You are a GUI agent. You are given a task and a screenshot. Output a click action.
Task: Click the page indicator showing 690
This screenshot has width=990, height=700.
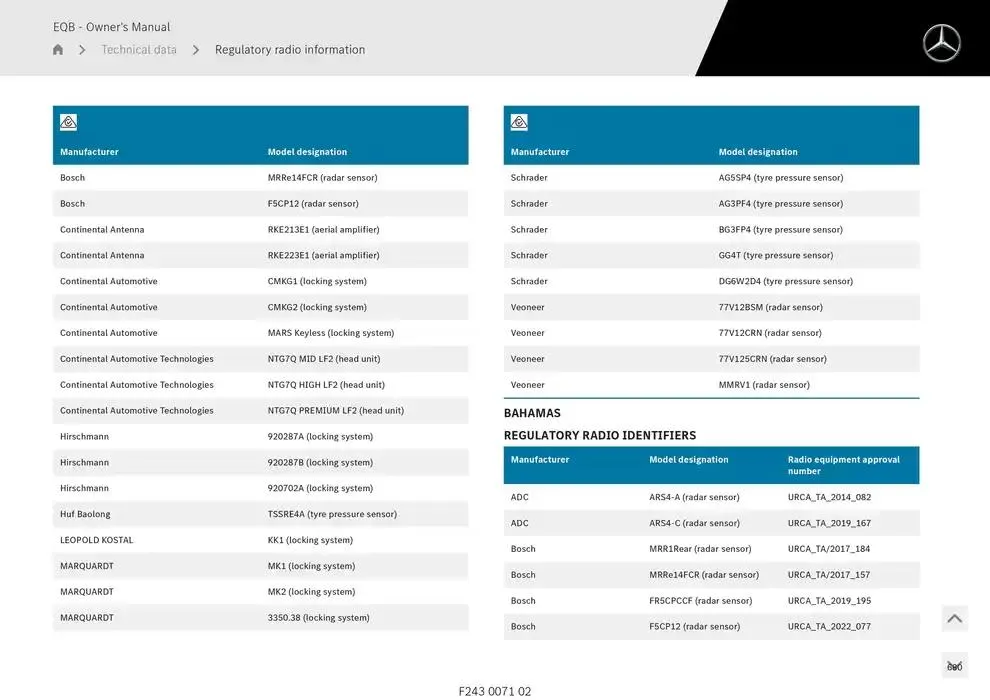coord(954,664)
